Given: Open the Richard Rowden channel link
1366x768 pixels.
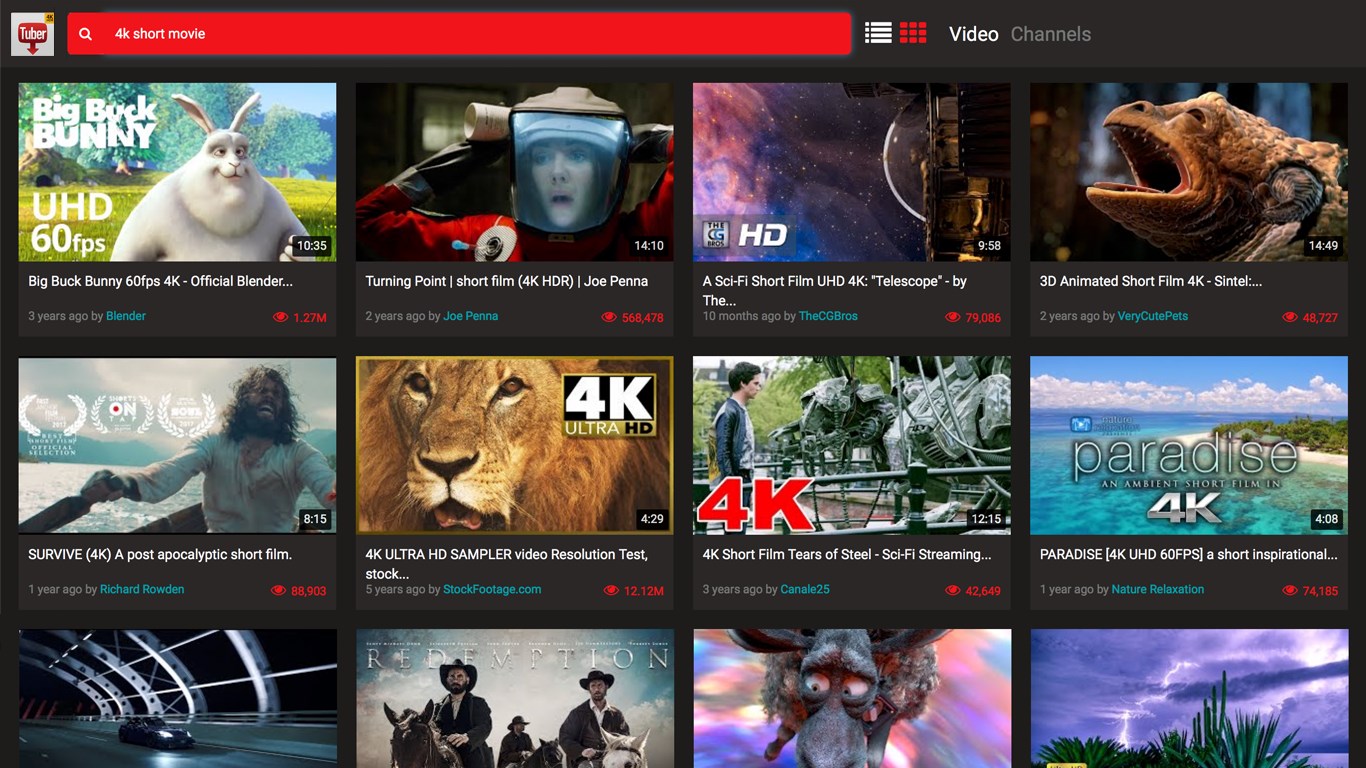Looking at the screenshot, I should [x=142, y=589].
